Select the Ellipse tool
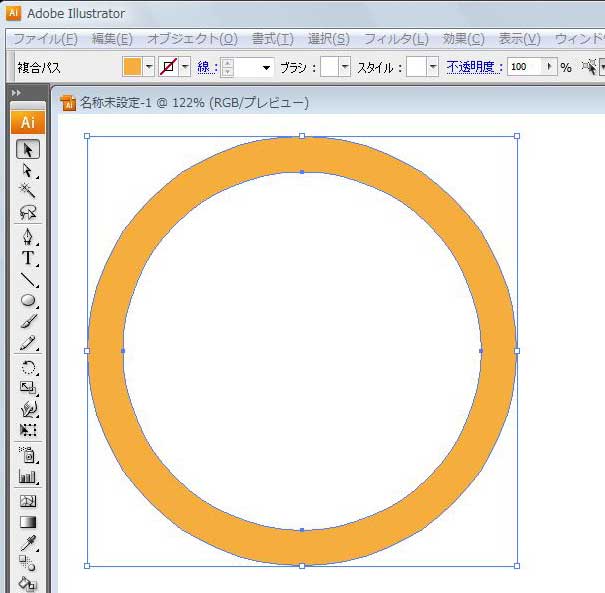This screenshot has width=605, height=593. pos(28,300)
